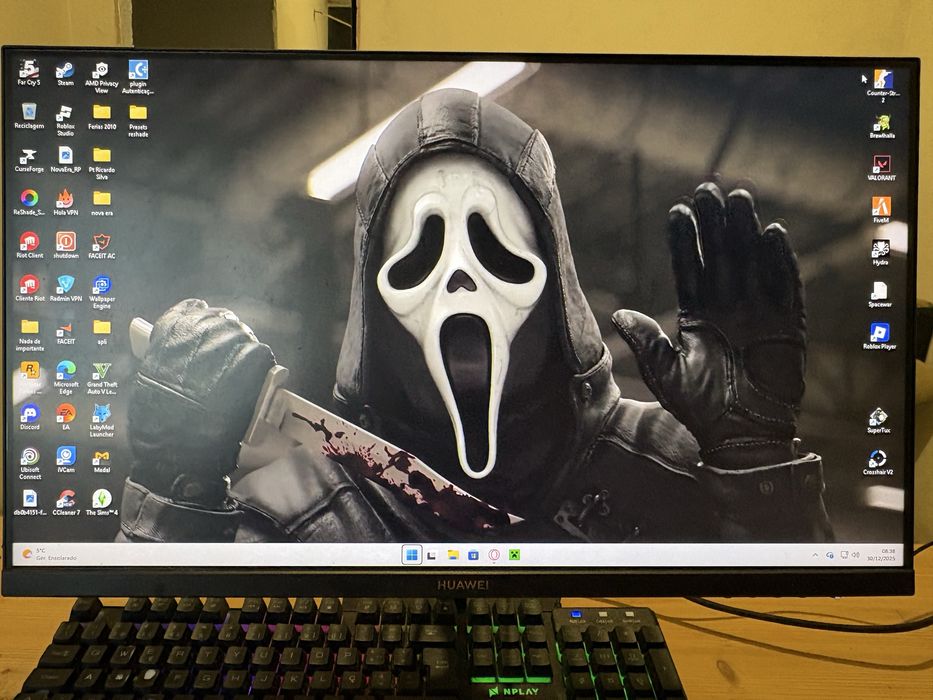Viewport: 933px width, 700px height.
Task: Open the Wallpaper Engine shortcut
Action: tap(102, 292)
